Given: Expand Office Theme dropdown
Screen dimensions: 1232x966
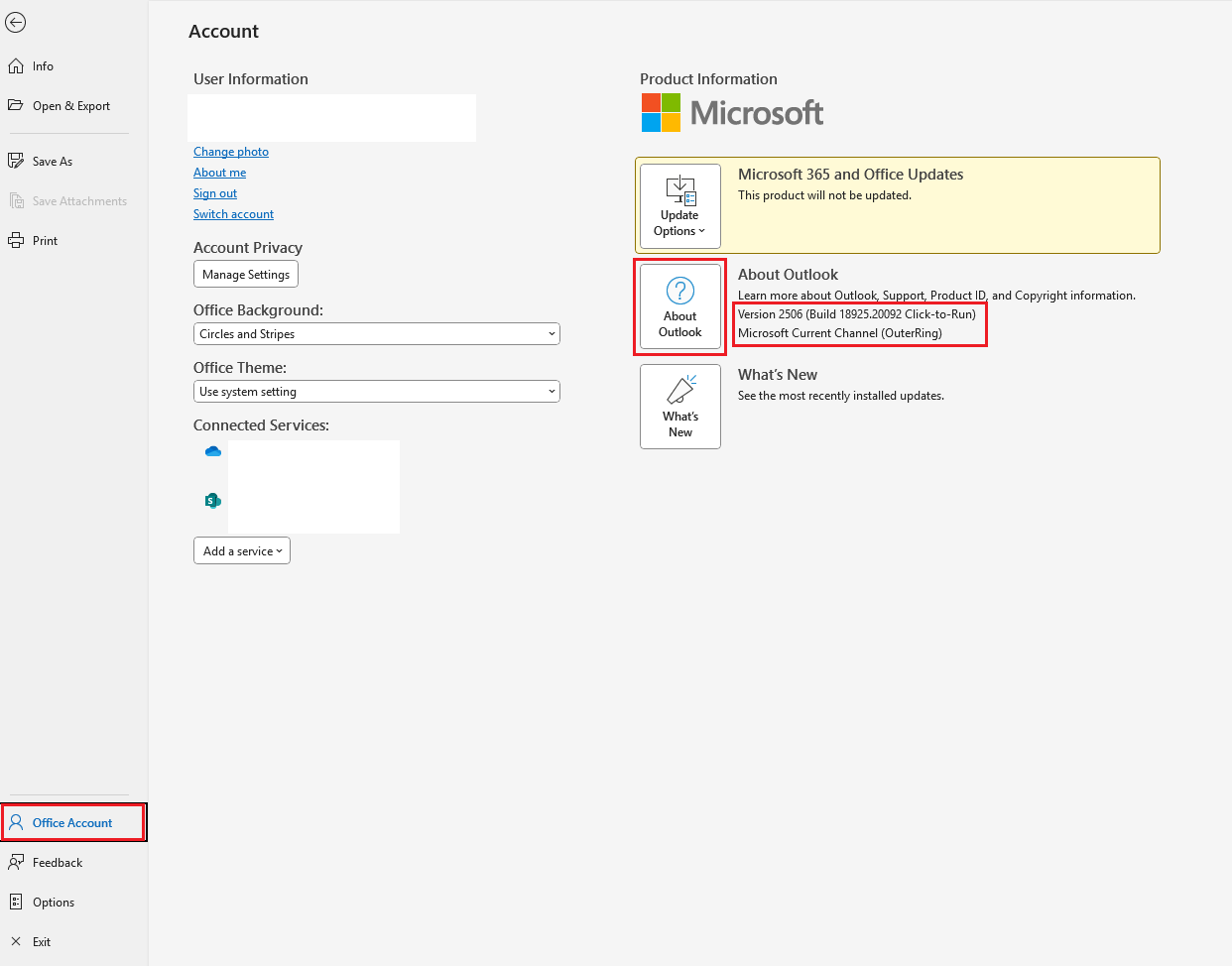Looking at the screenshot, I should (x=377, y=392).
